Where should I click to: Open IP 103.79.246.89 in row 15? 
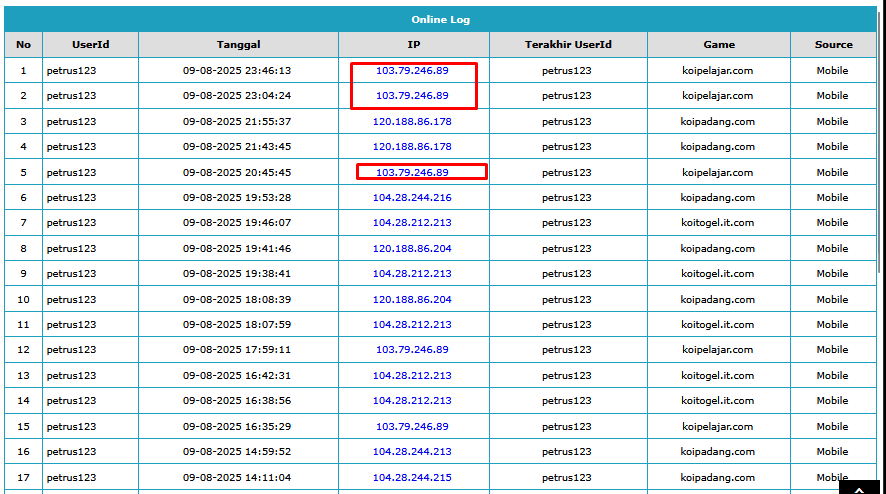pos(412,427)
